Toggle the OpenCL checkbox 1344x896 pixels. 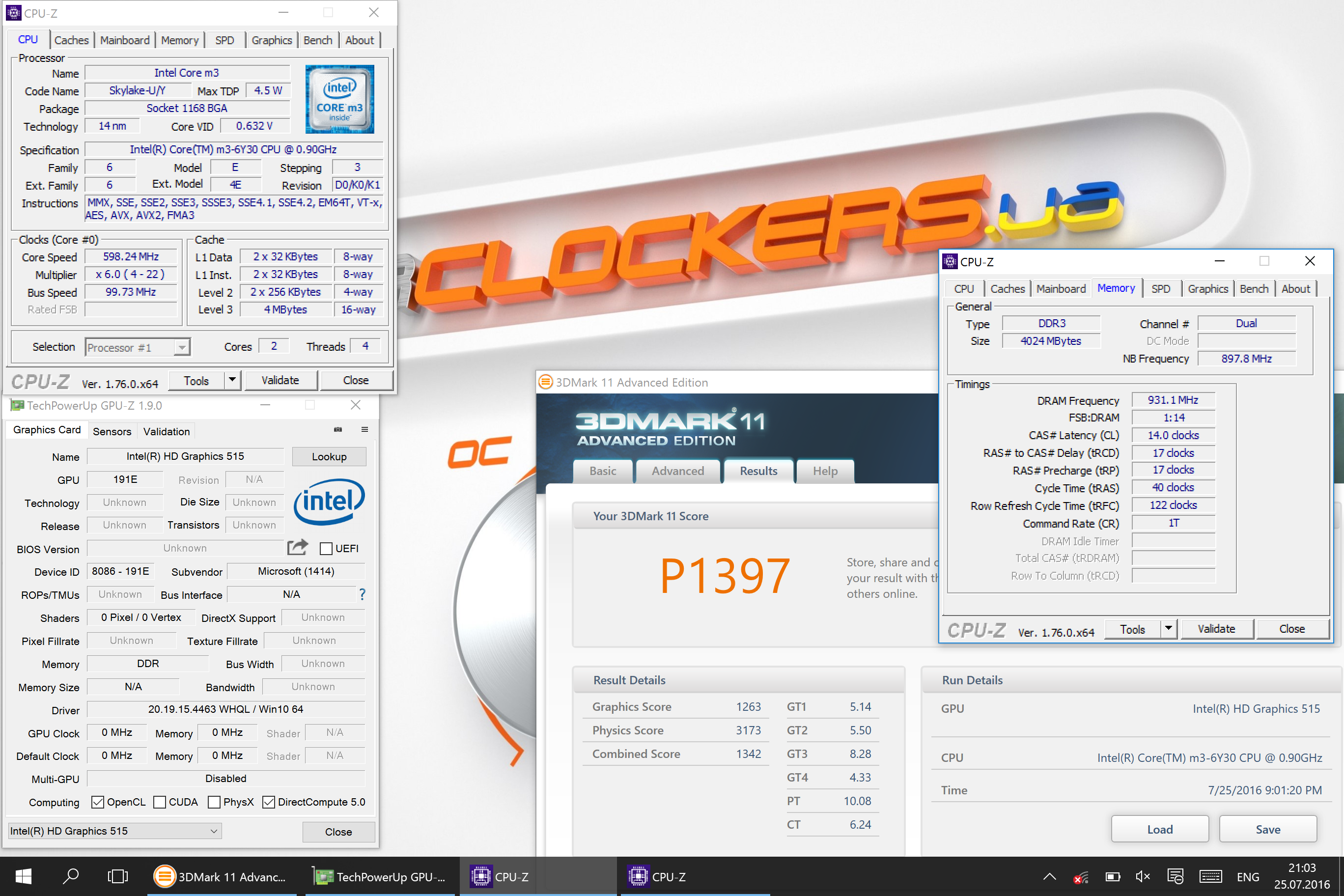[x=98, y=802]
